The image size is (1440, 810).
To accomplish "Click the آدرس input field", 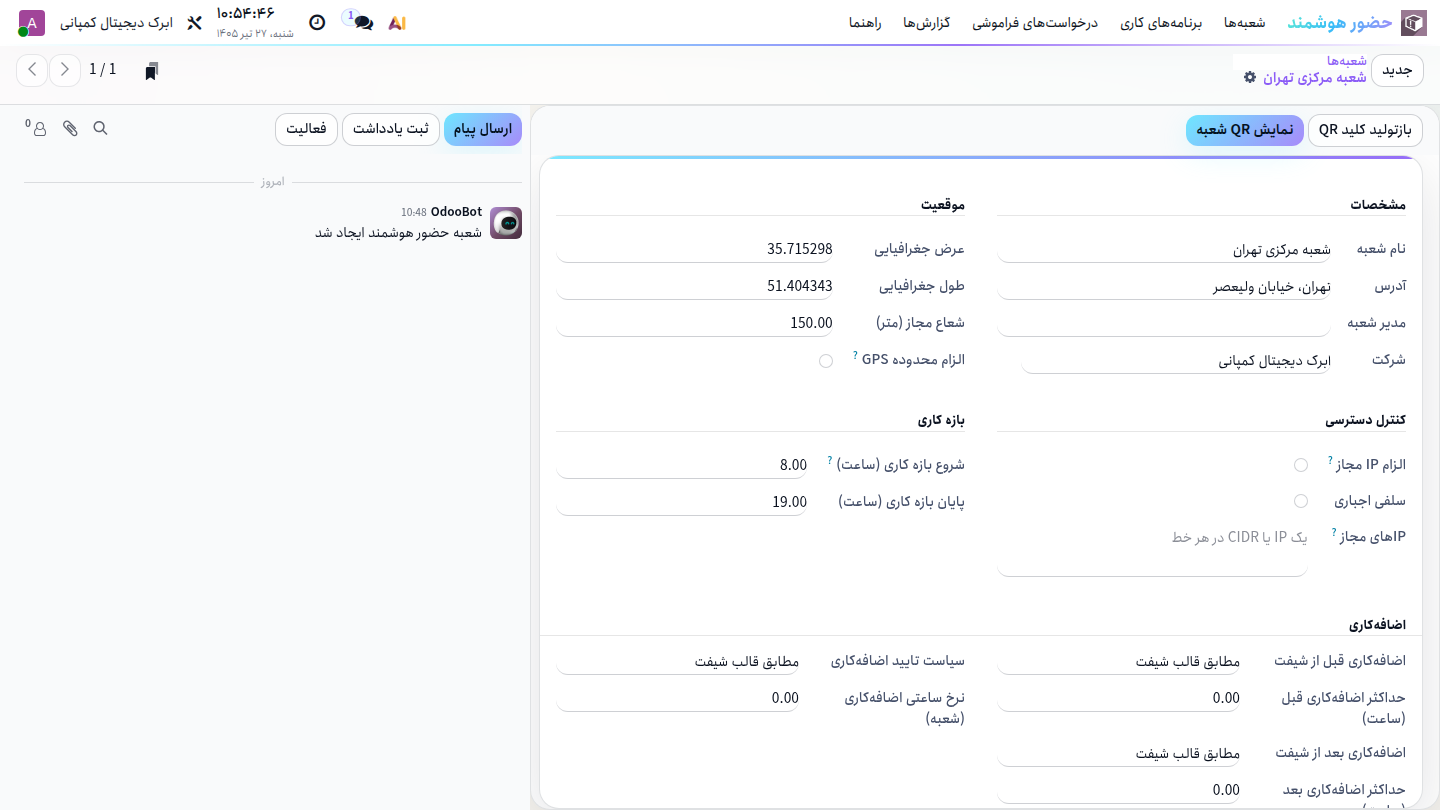I will 1164,287.
